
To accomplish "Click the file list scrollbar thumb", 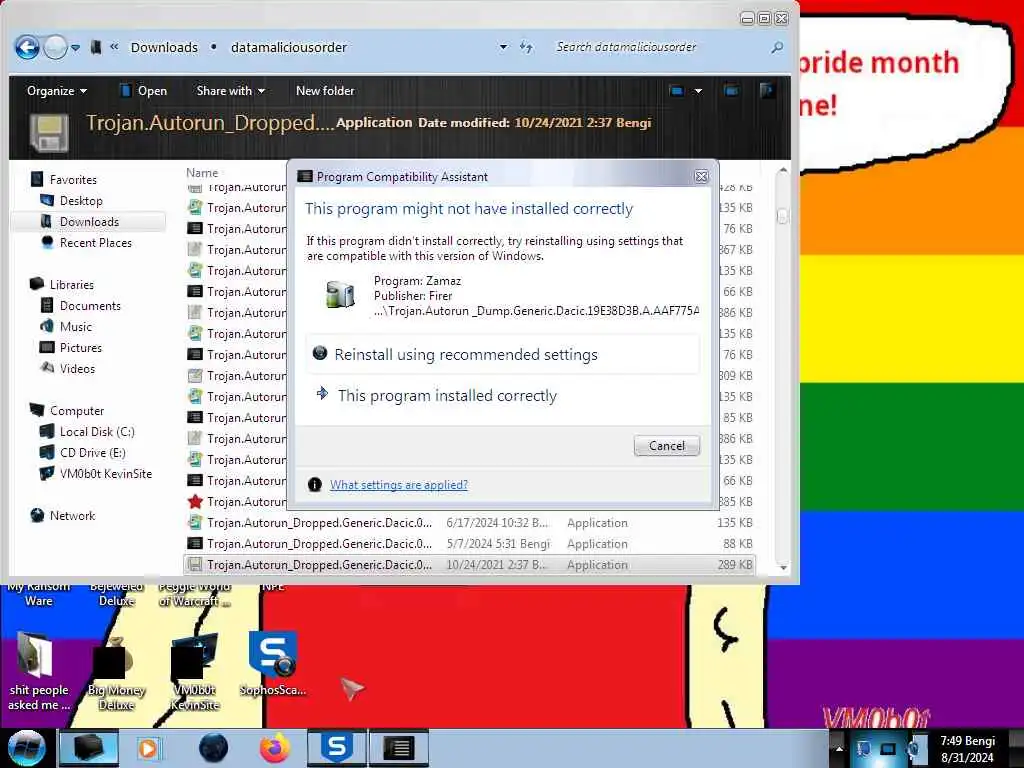I will coord(782,216).
